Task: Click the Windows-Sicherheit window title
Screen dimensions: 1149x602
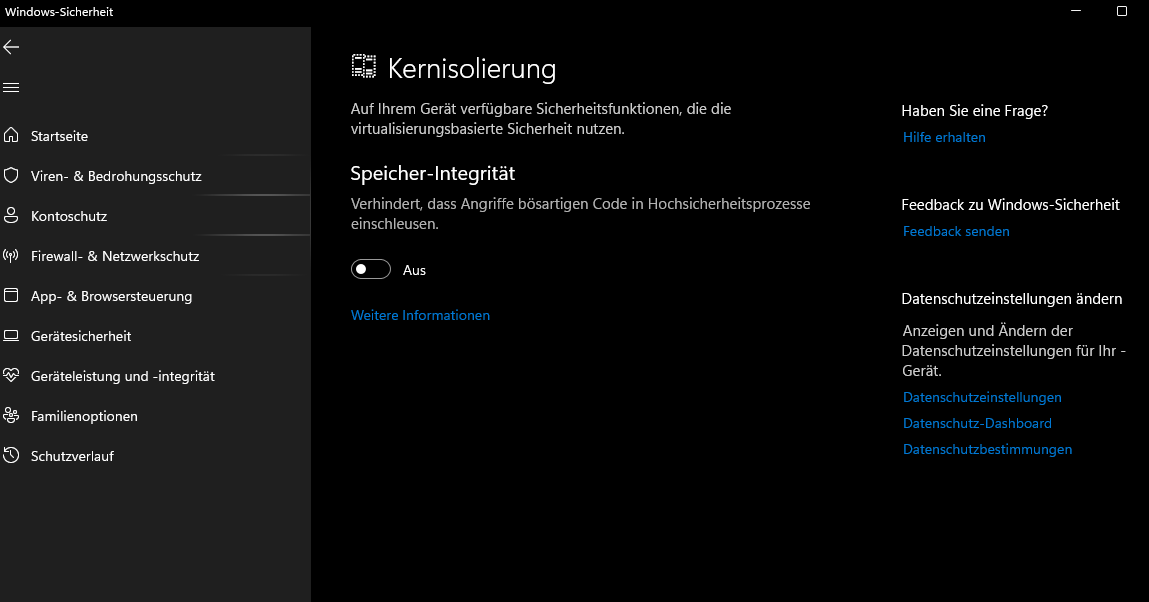Action: (x=59, y=12)
